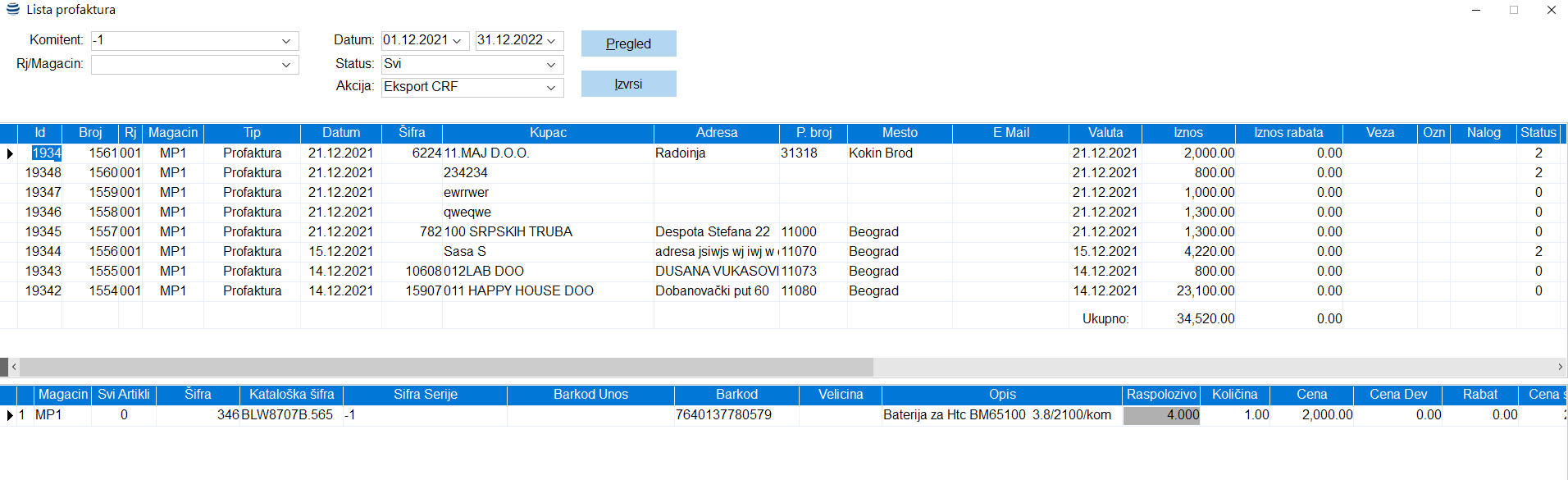Open the Status dropdown showing Svi

coord(551,65)
